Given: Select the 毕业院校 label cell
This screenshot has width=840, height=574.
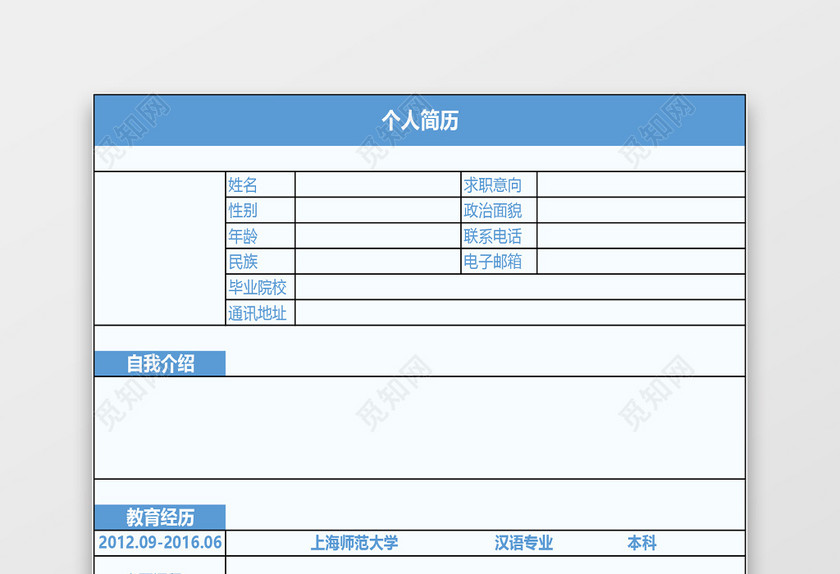Looking at the screenshot, I should click(x=260, y=287).
